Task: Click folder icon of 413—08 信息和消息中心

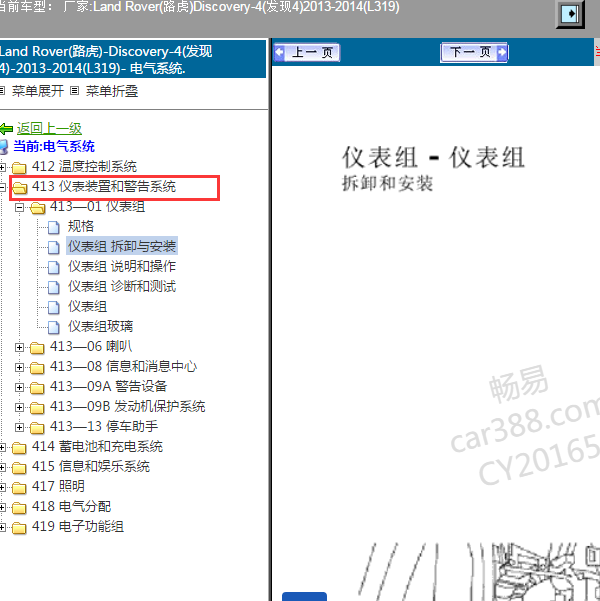Action: (x=37, y=368)
